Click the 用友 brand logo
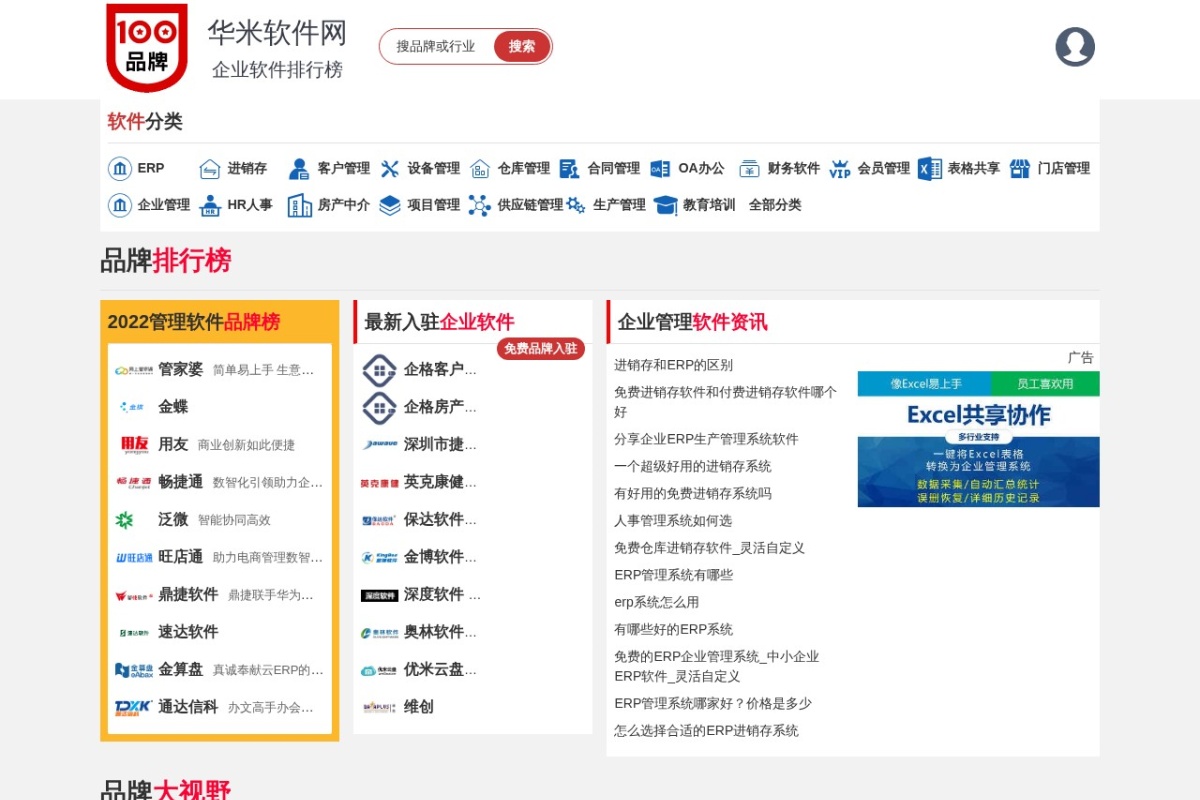This screenshot has height=800, width=1200. pos(134,445)
